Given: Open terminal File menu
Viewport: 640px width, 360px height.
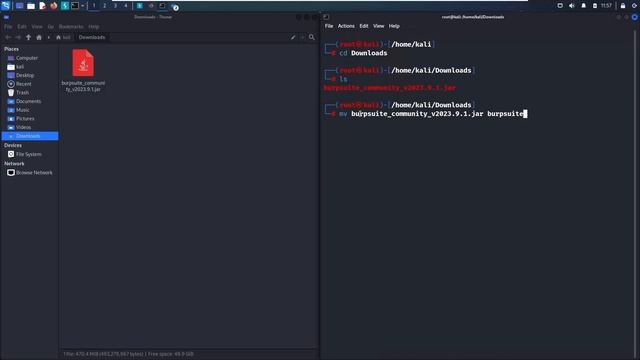Looking at the screenshot, I should click(329, 26).
